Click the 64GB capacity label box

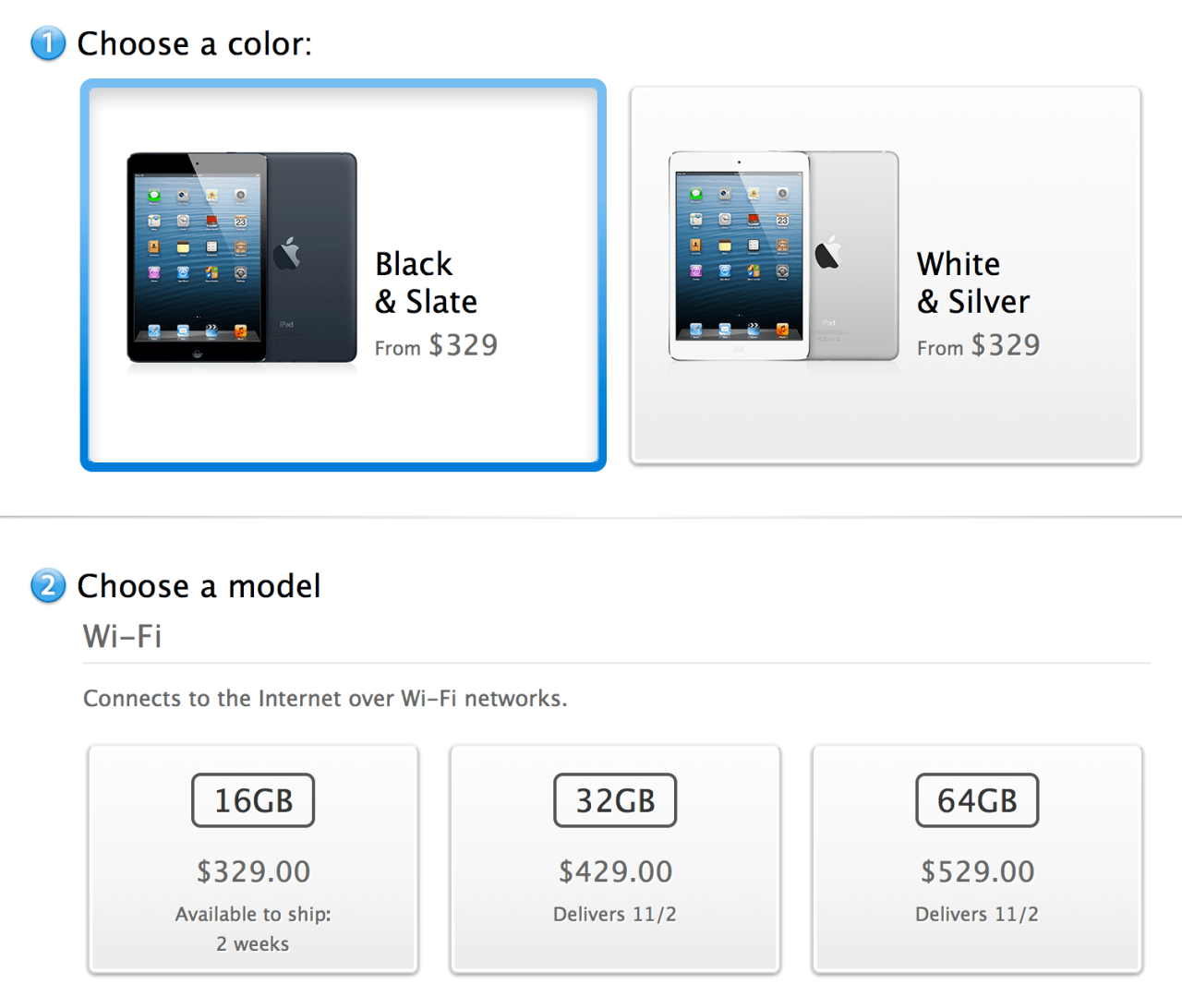pos(976,800)
